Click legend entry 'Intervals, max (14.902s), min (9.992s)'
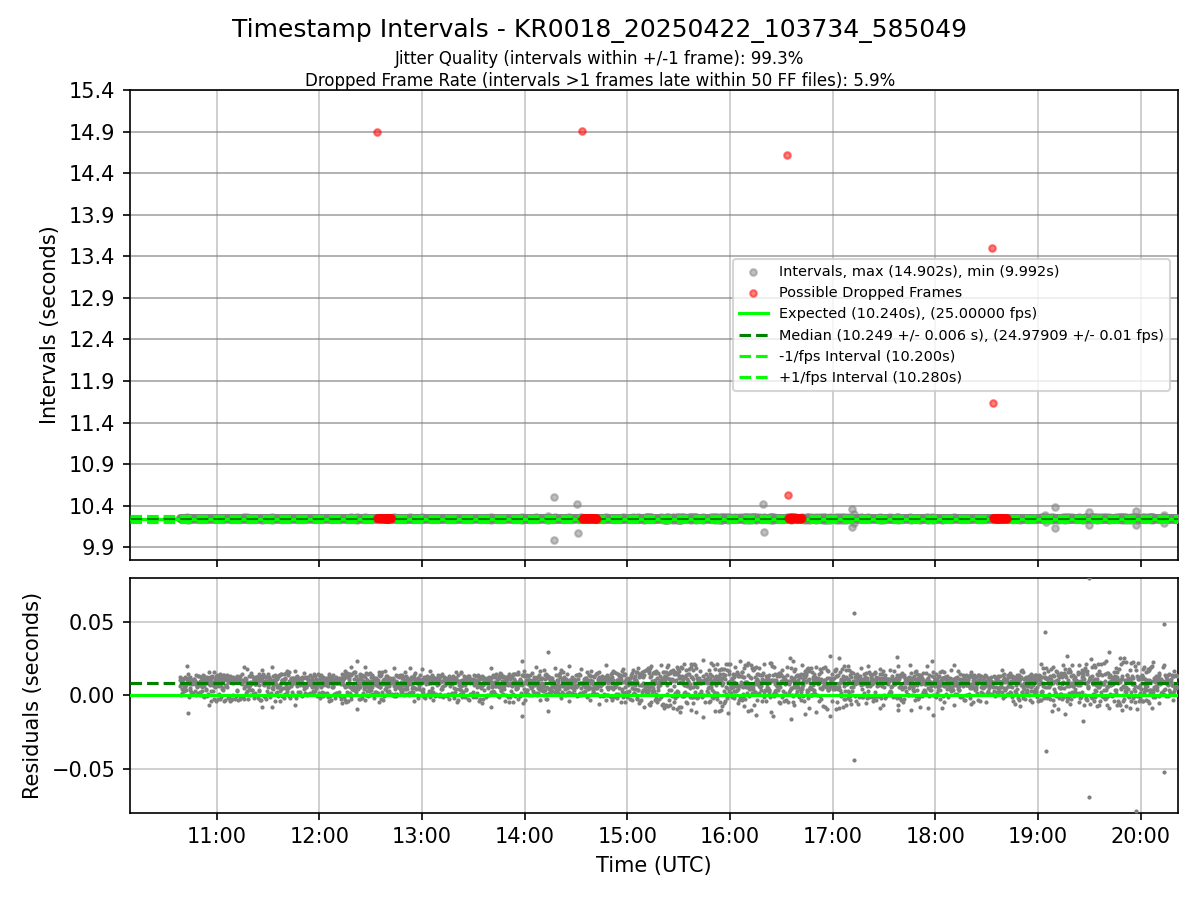The width and height of the screenshot is (1200, 900). pyautogui.click(x=918, y=271)
